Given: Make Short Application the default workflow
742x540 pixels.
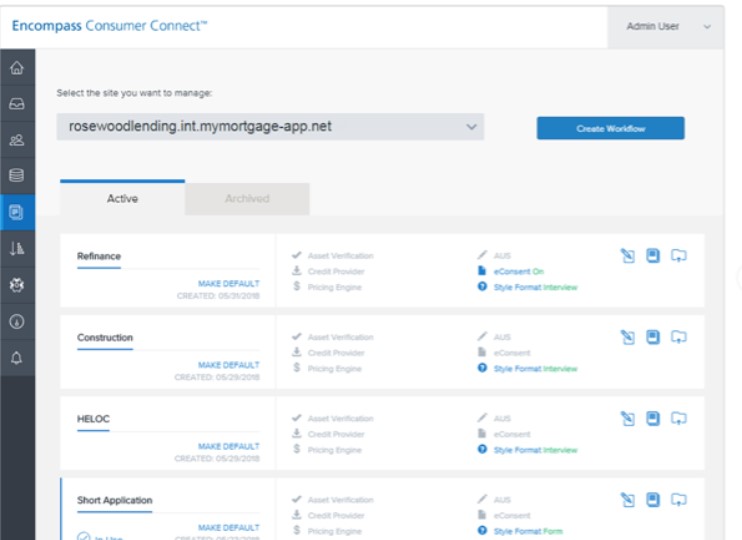Looking at the screenshot, I should pos(229,527).
